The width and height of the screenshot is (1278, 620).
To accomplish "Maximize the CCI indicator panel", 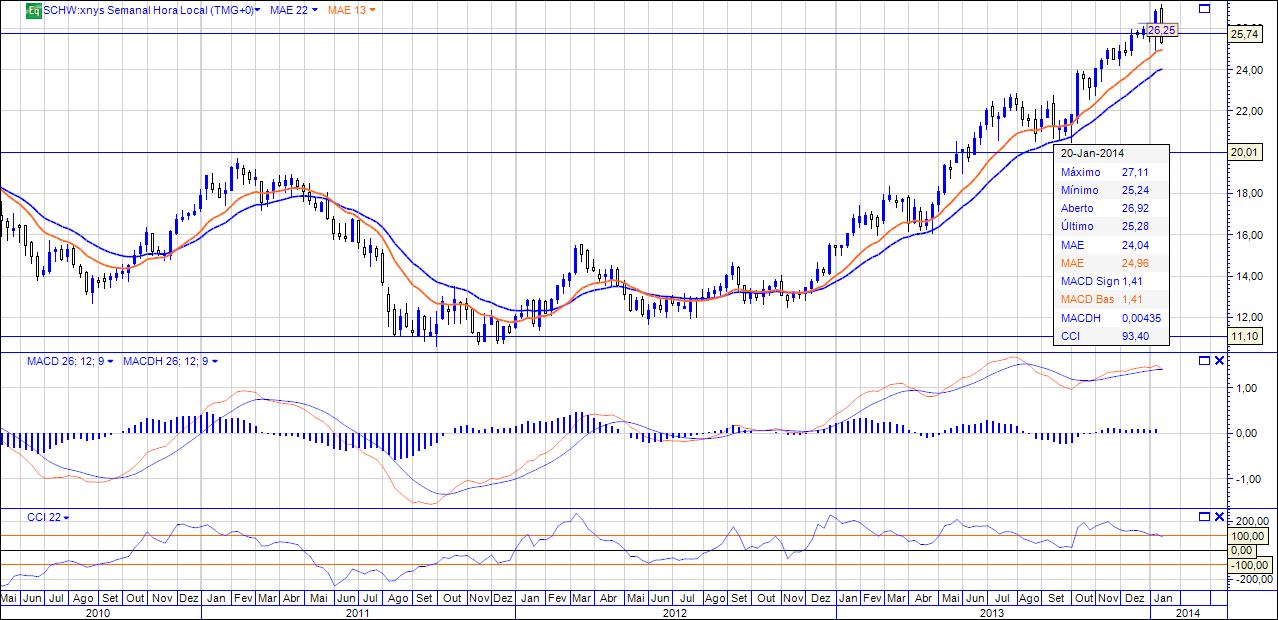I will click(1204, 516).
